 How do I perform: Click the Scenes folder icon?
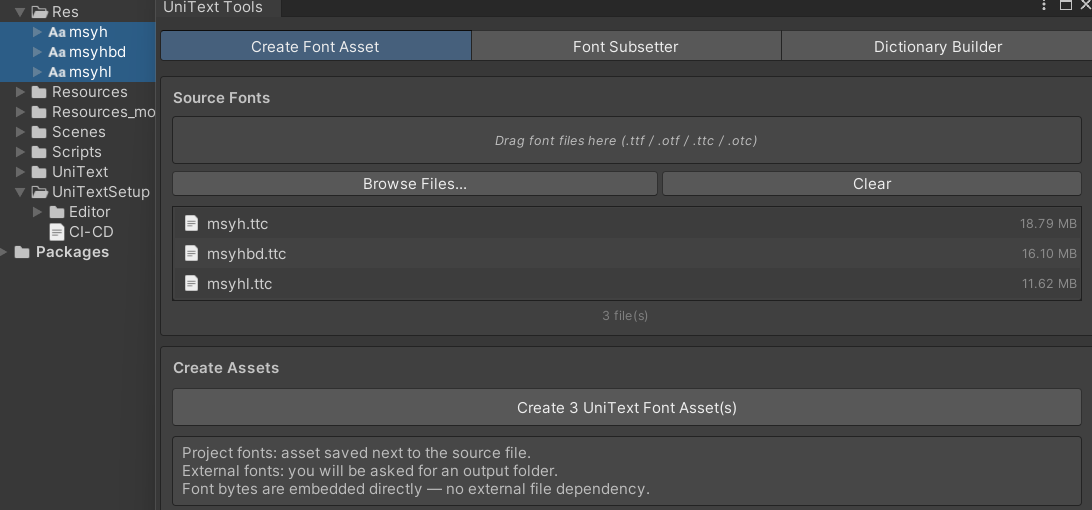(x=40, y=132)
